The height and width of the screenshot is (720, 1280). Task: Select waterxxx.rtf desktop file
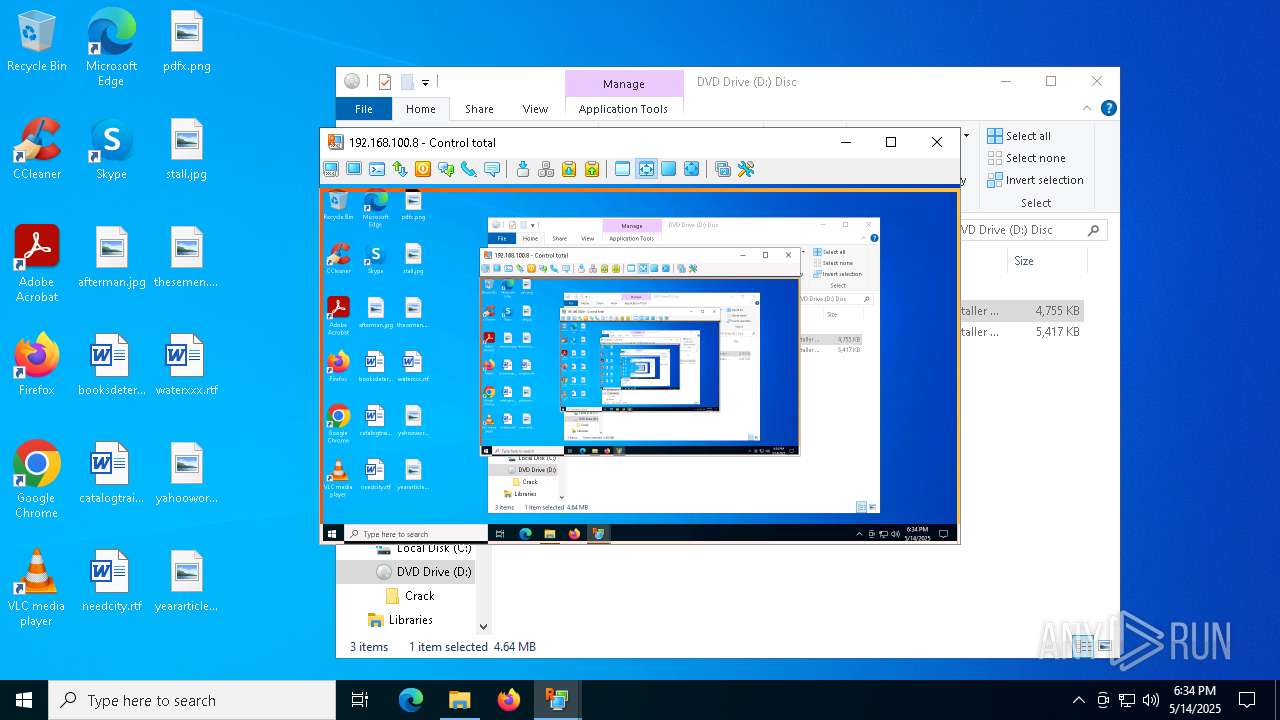[187, 366]
